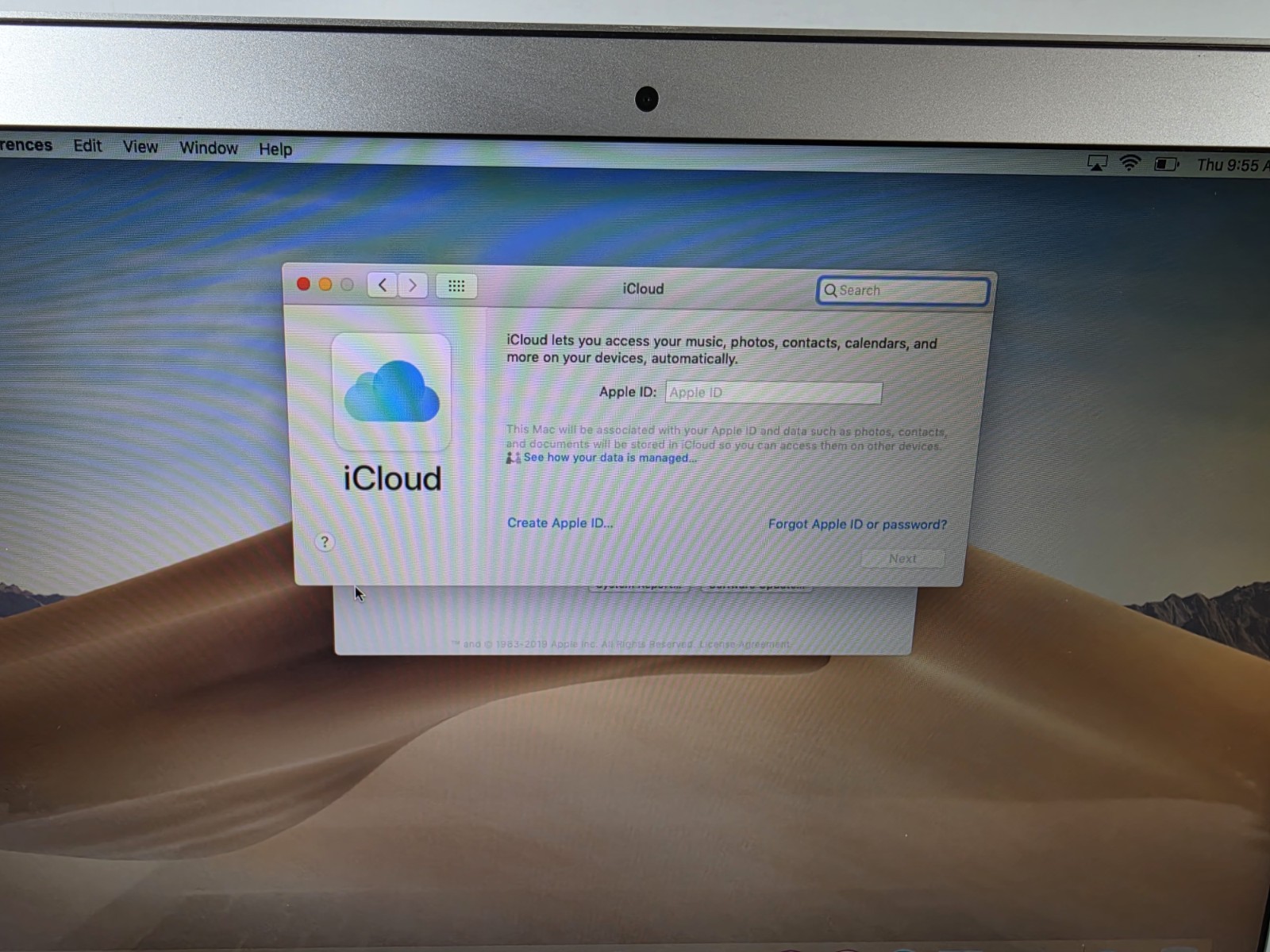Image resolution: width=1270 pixels, height=952 pixels.
Task: Open Forgot Apple ID or password link
Action: pos(857,524)
